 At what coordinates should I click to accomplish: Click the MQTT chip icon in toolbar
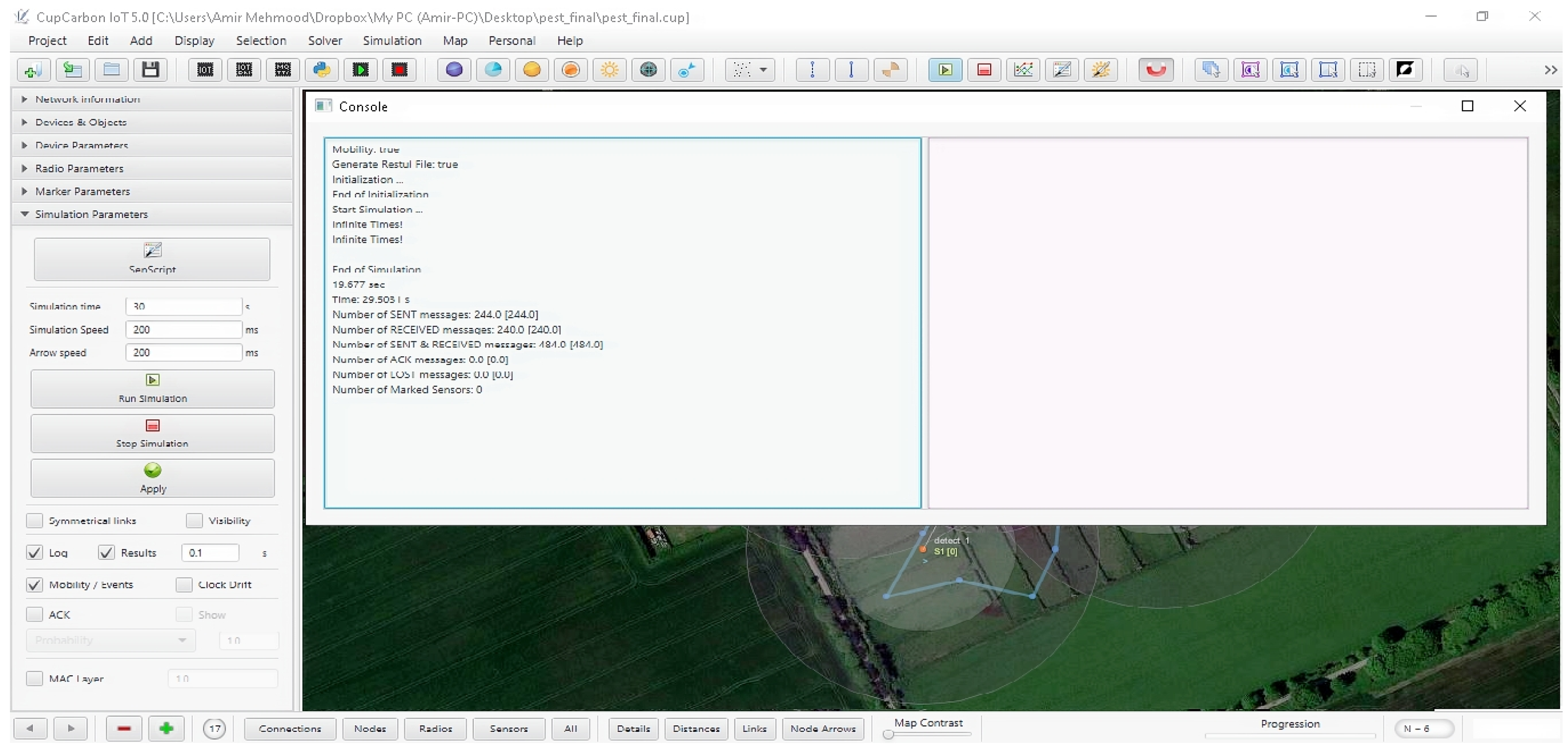click(x=283, y=70)
